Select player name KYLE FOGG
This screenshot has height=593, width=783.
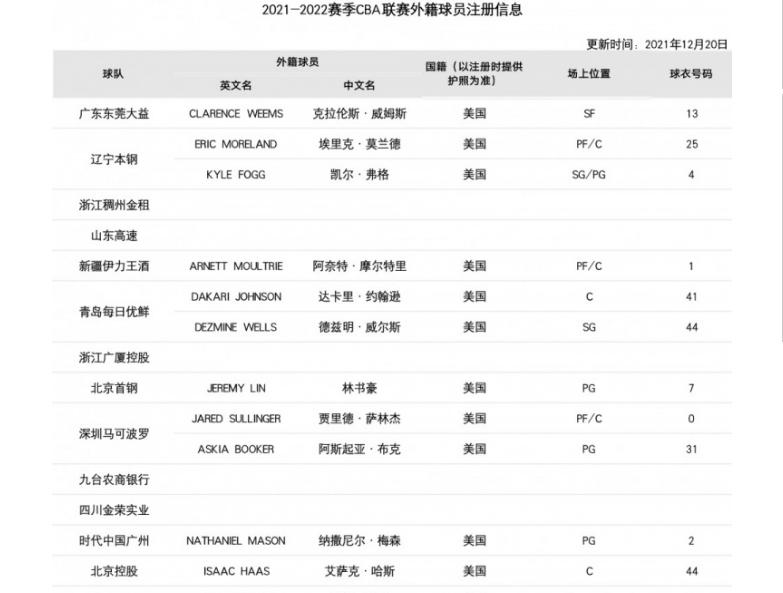tap(236, 175)
